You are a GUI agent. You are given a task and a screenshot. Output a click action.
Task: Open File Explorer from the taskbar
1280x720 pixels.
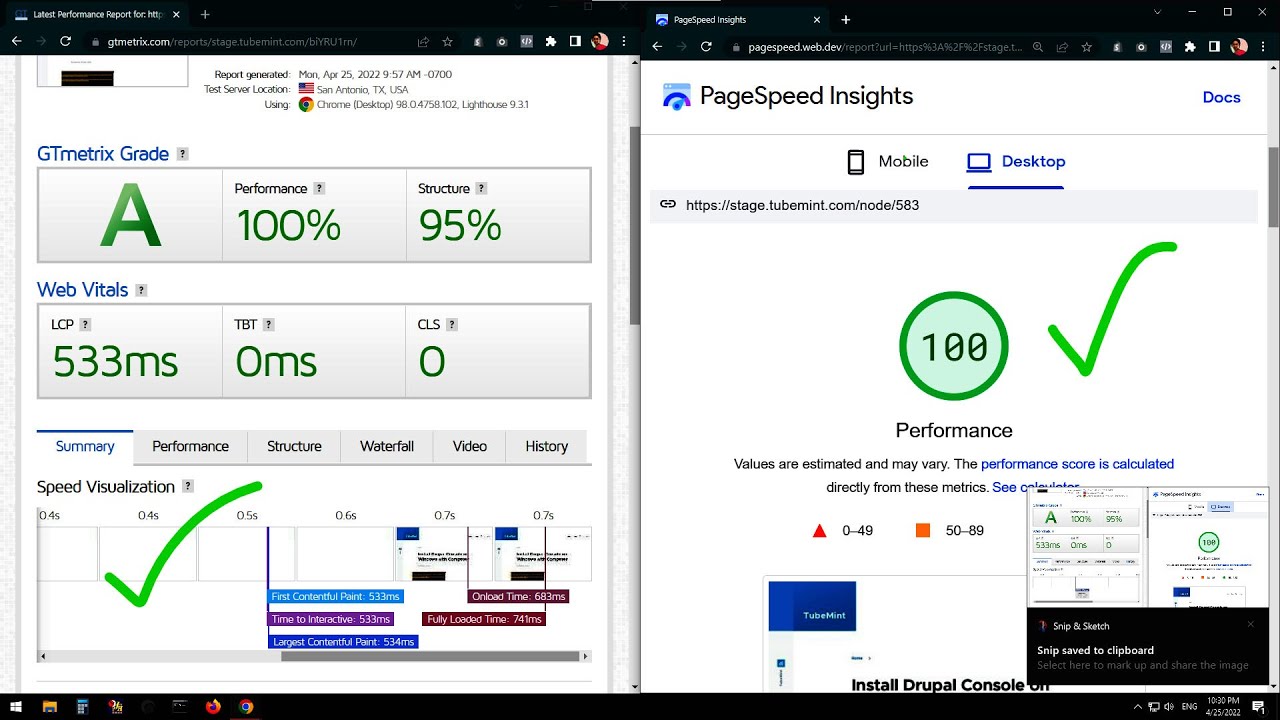pos(49,707)
